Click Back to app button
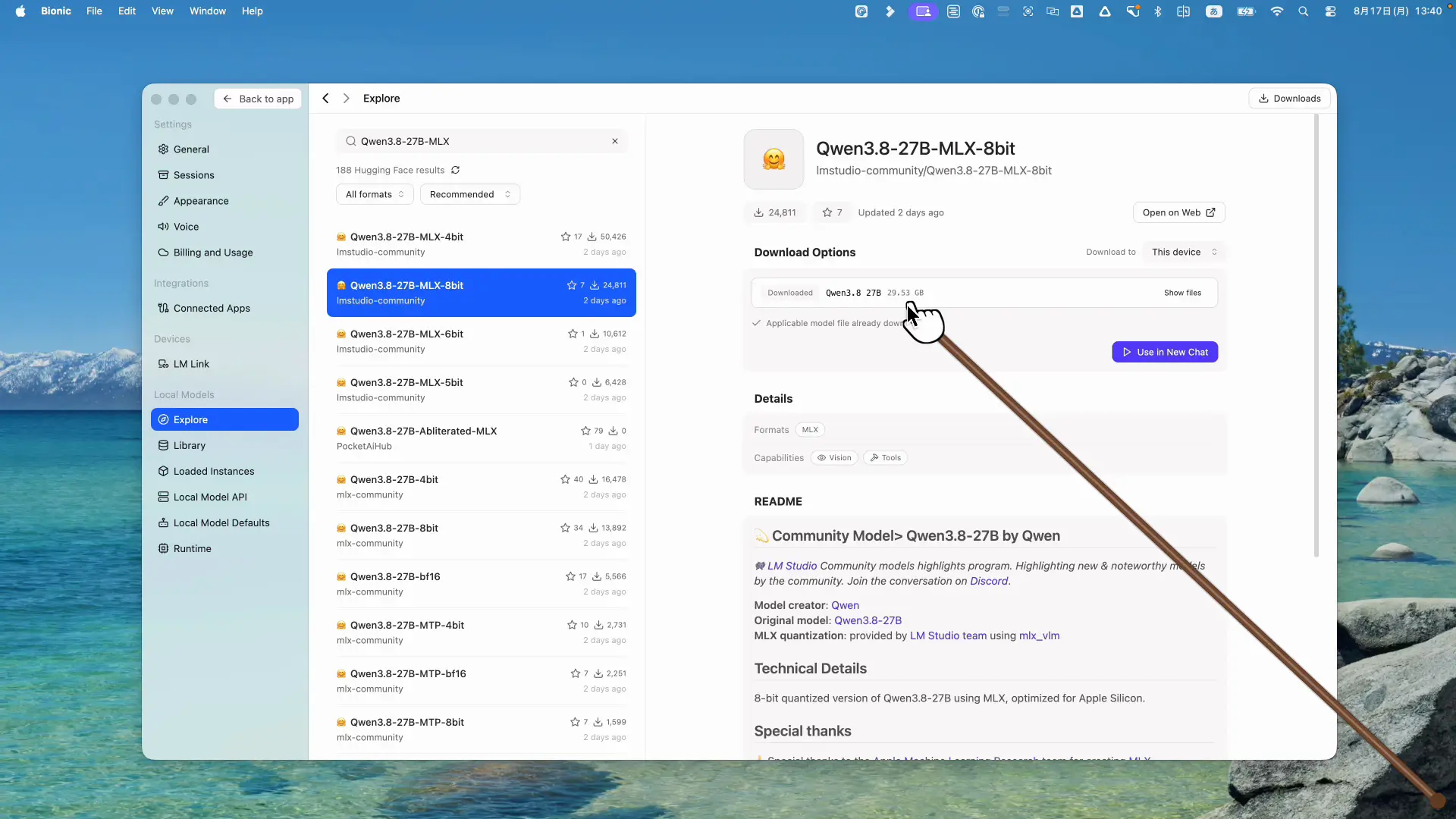 click(258, 99)
